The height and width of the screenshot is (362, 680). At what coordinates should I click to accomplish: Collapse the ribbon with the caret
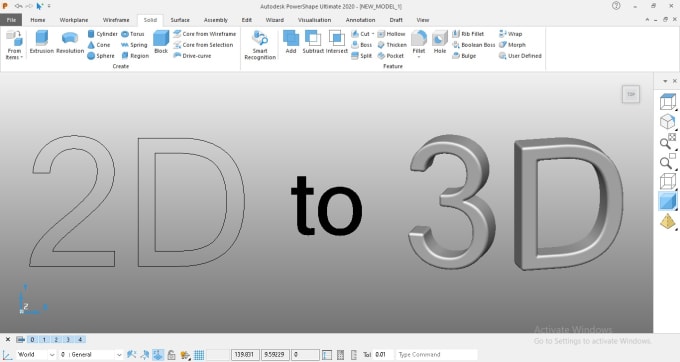(x=647, y=20)
